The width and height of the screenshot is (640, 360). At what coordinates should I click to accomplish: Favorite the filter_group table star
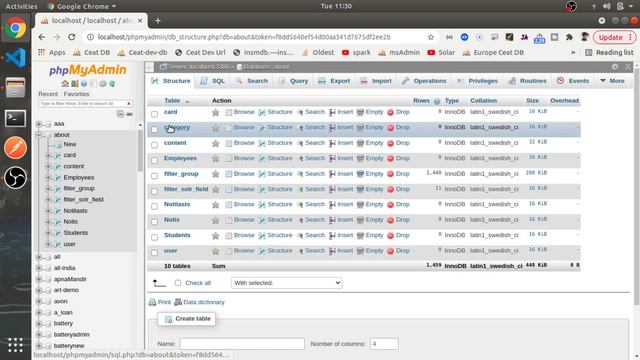tap(216, 174)
